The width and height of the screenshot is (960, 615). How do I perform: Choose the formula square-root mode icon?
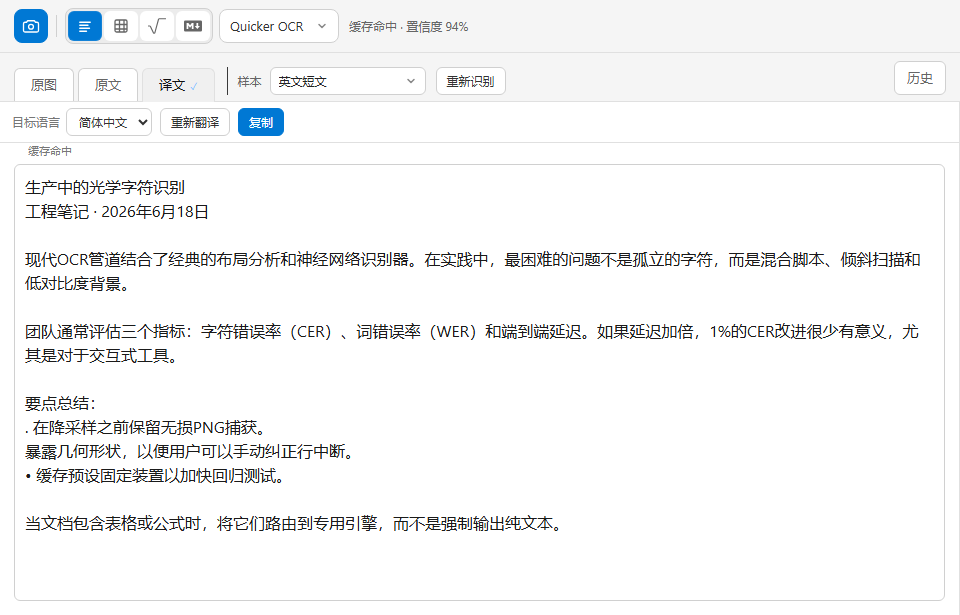click(x=157, y=26)
